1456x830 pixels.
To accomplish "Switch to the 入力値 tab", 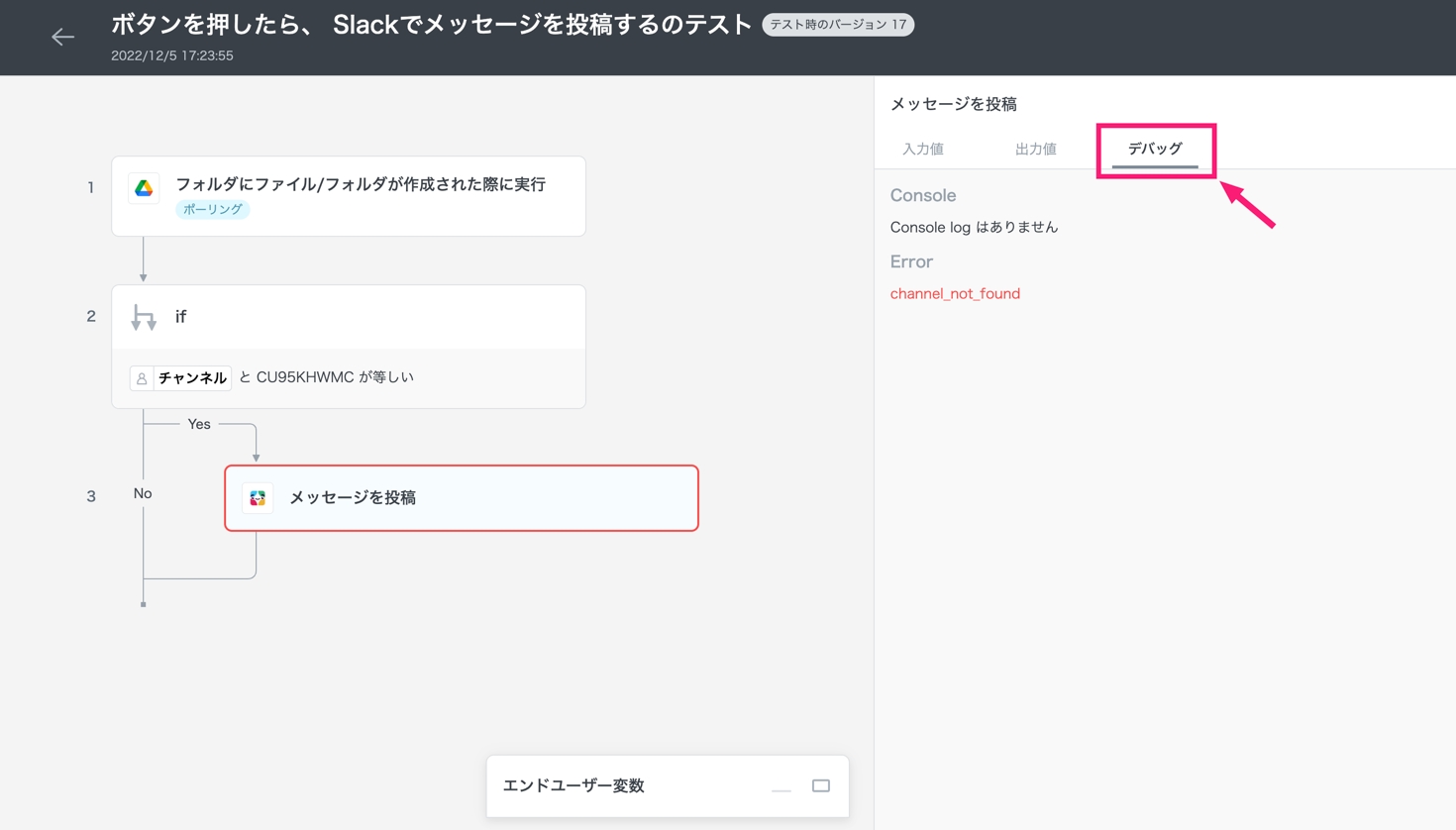I will [x=922, y=149].
